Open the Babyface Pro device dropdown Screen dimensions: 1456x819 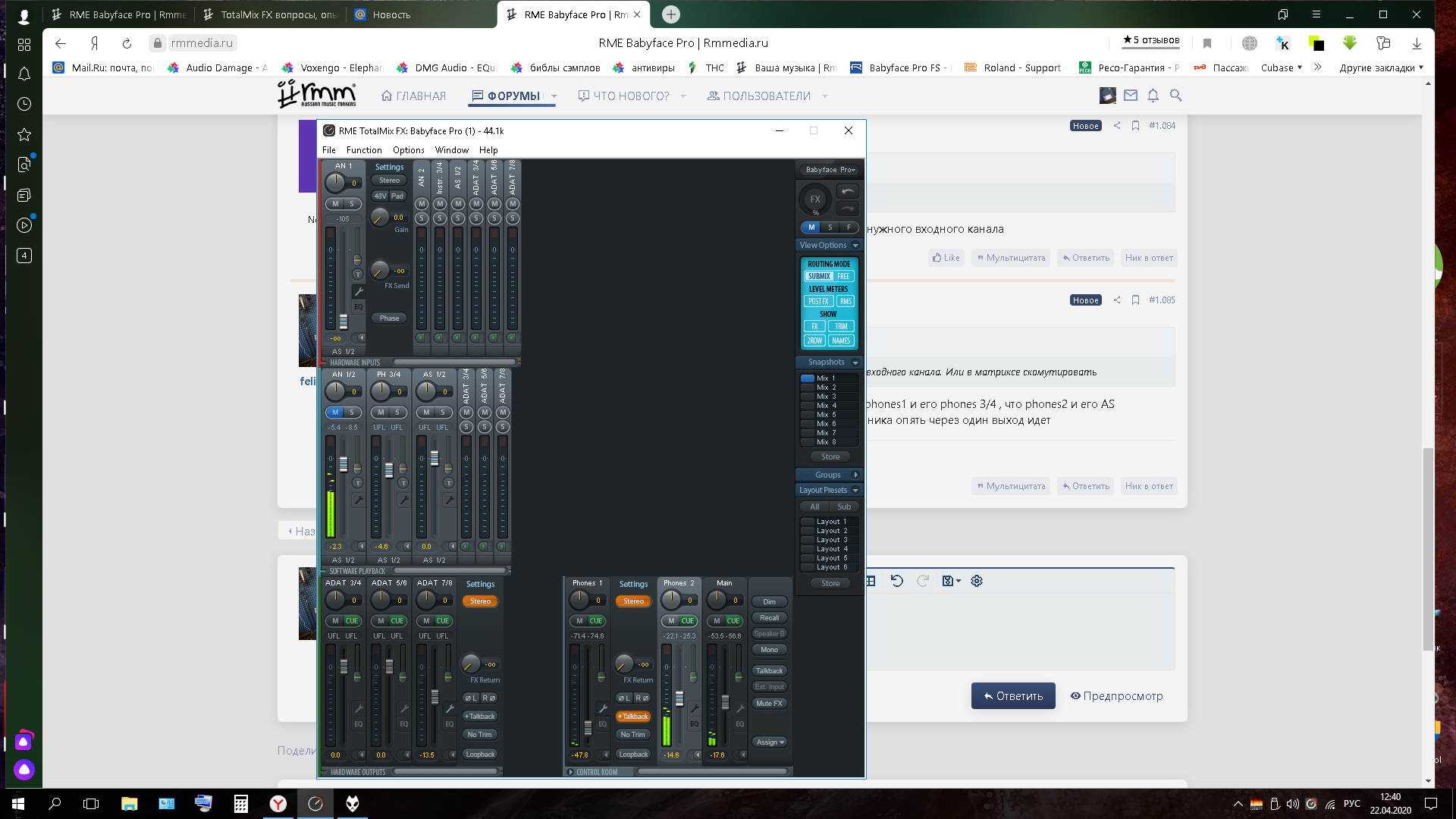(x=830, y=170)
